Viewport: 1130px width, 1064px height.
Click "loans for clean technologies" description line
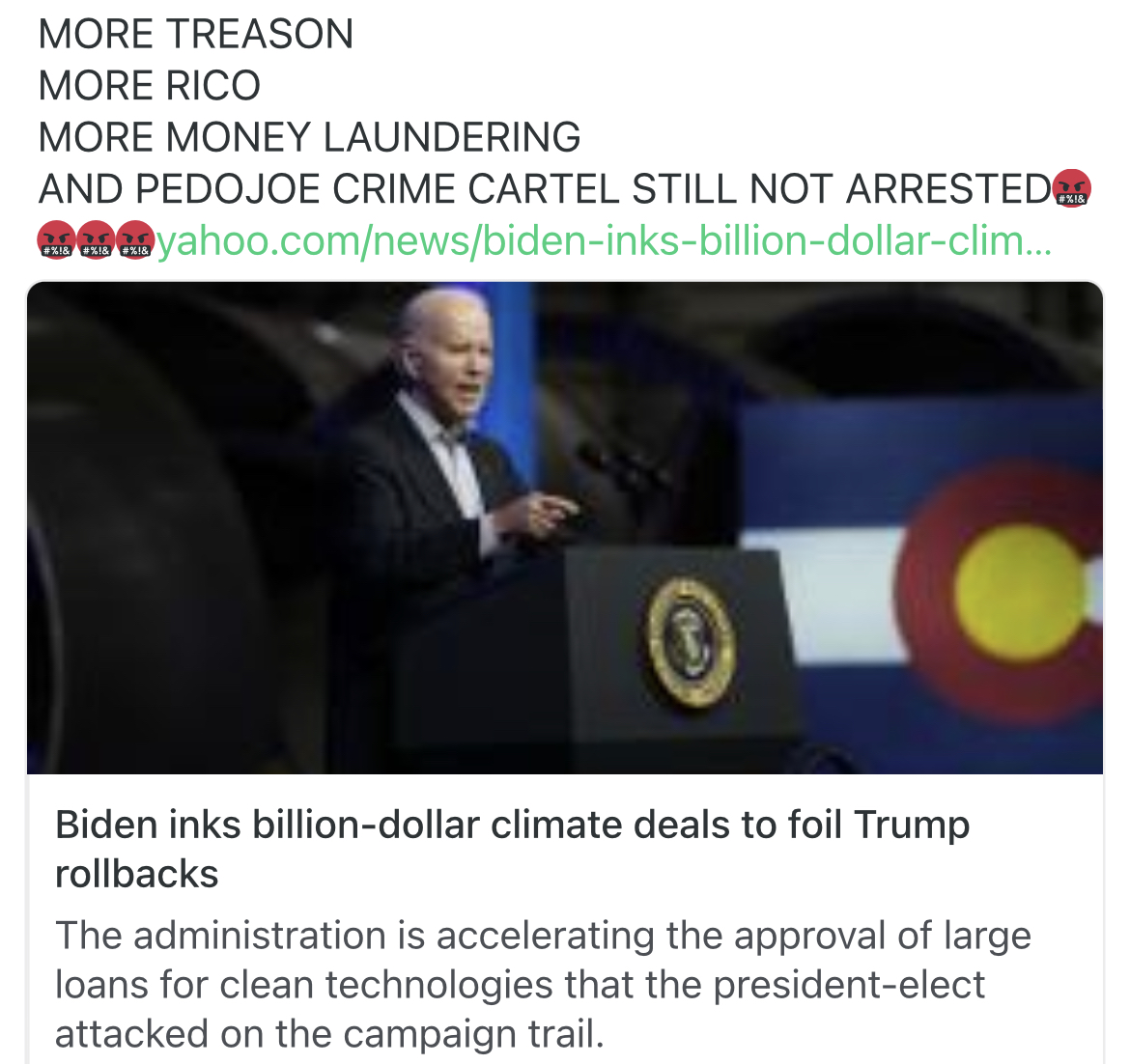click(520, 985)
